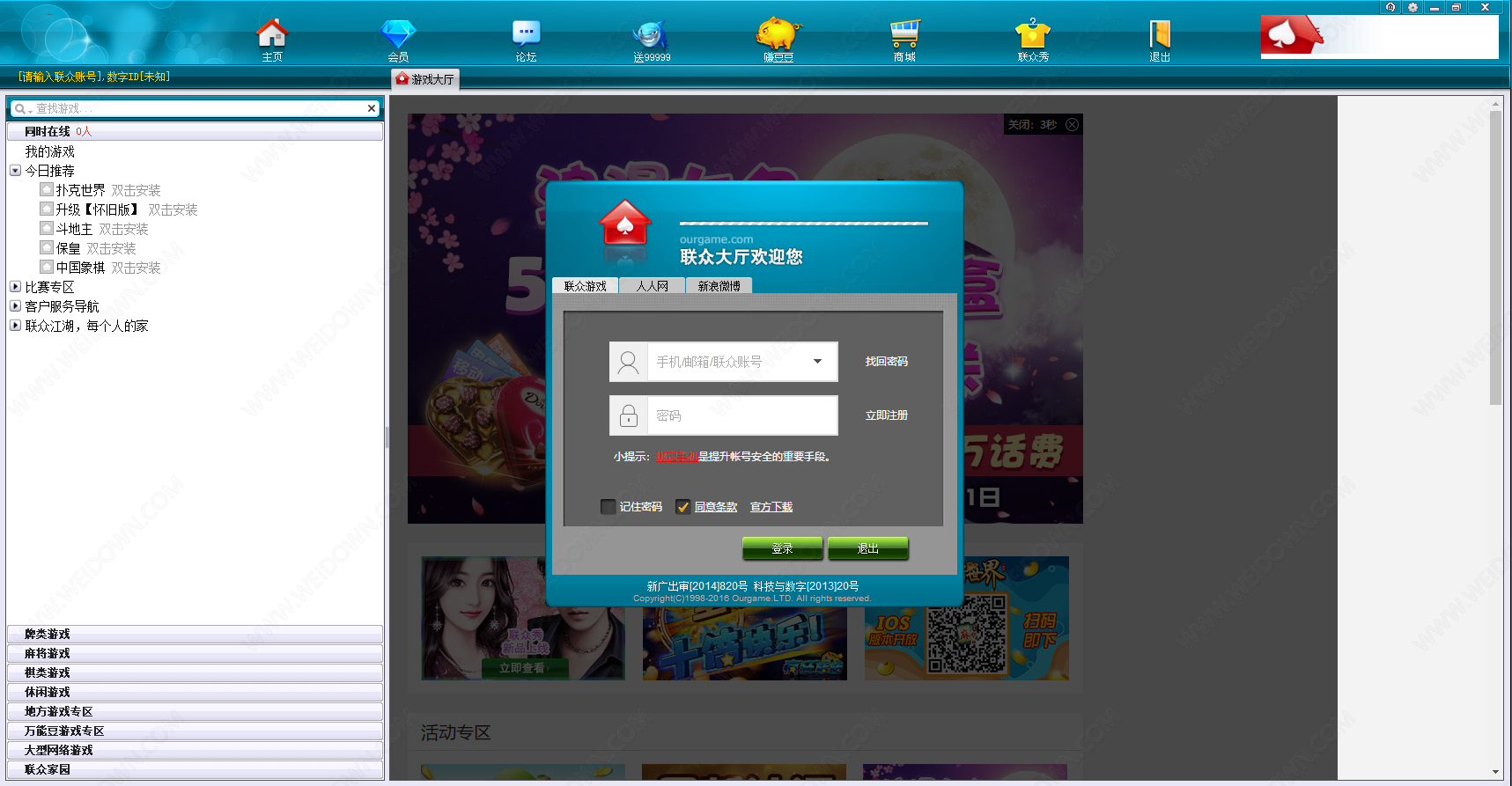This screenshot has height=786, width=1512.
Task: Expand the 联众家园 category
Action: (195, 769)
